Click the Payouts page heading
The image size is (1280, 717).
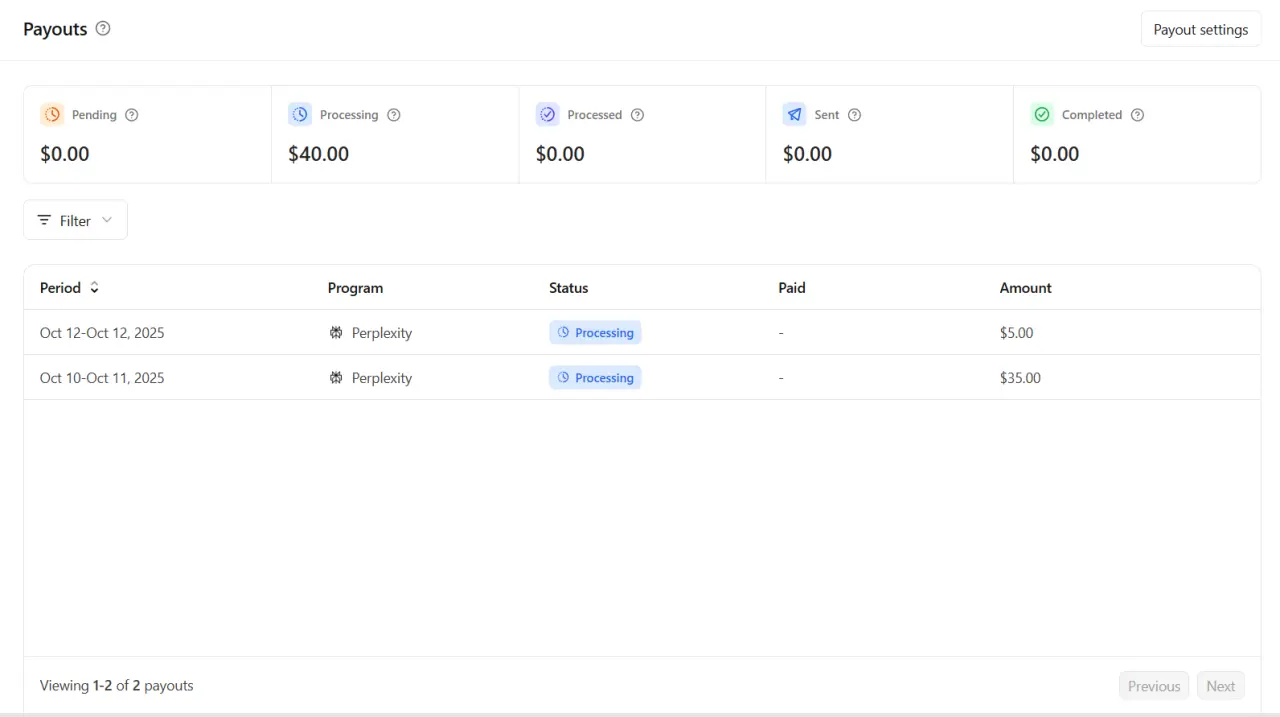click(x=55, y=29)
